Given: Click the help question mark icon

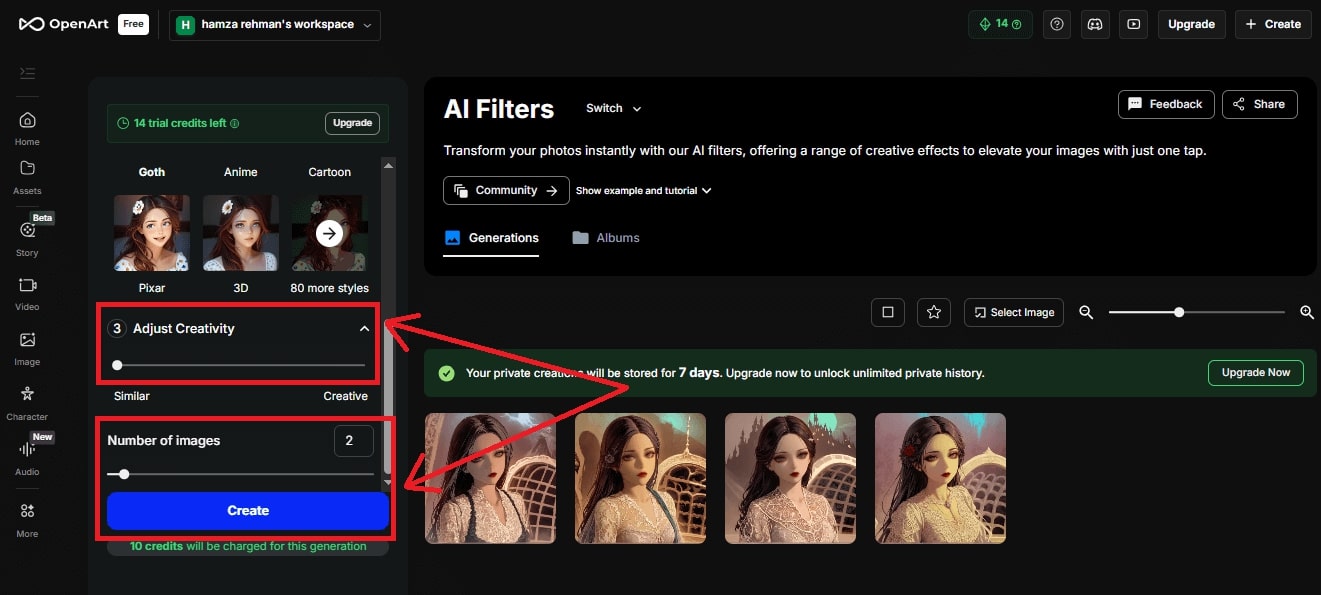Looking at the screenshot, I should [1057, 24].
